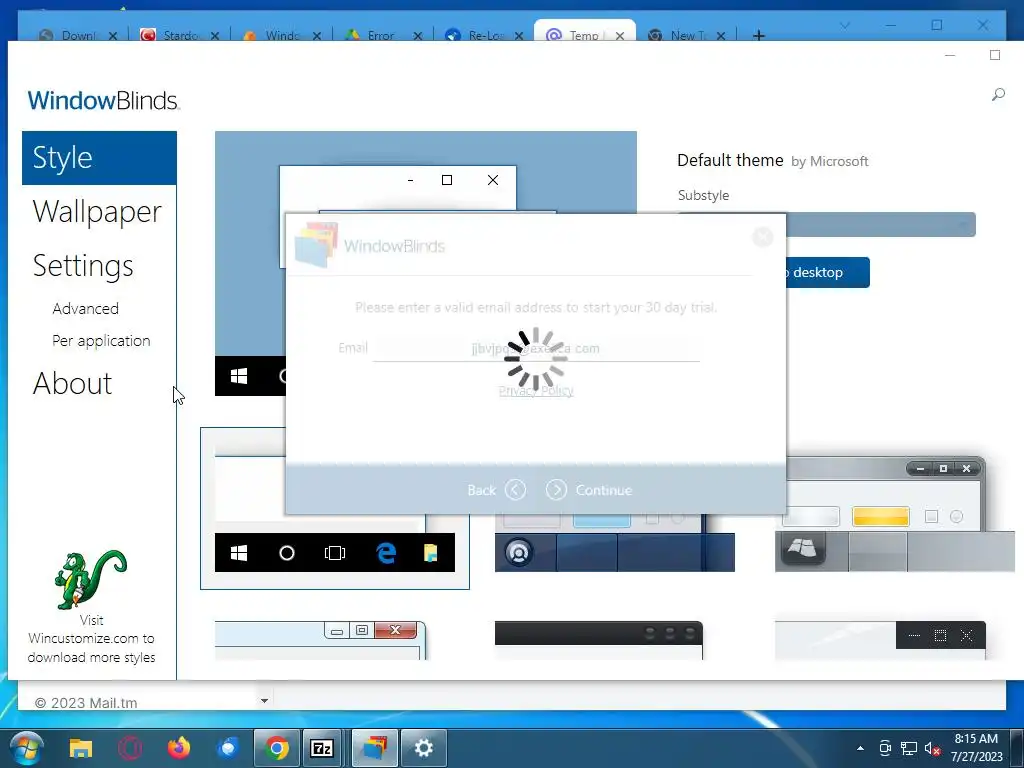Open the Privacy Policy link
Viewport: 1024px width, 768px height.
point(536,391)
